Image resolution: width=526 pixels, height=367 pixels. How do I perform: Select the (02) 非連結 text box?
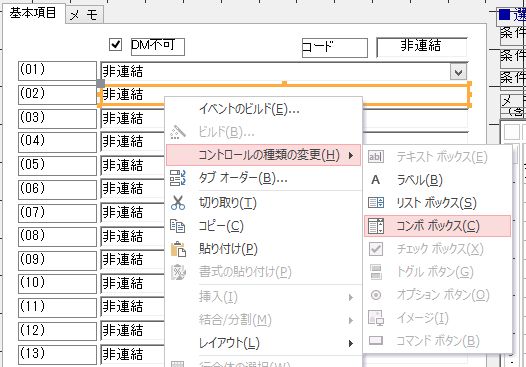coord(284,95)
